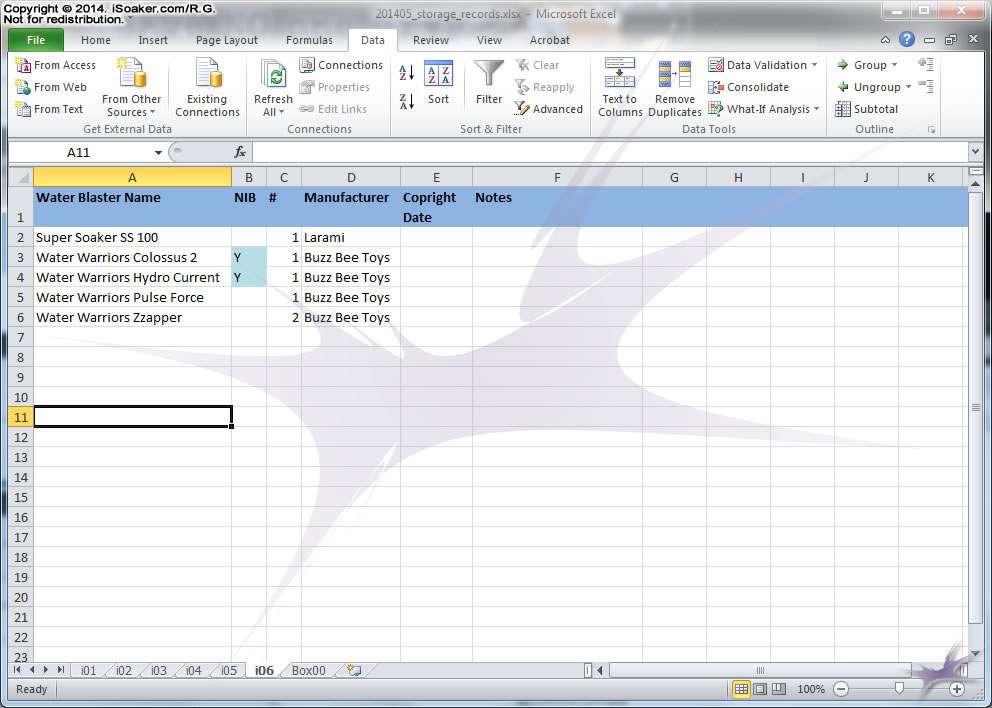
Task: Open Data Validation dropdown arrow
Action: pyautogui.click(x=814, y=65)
